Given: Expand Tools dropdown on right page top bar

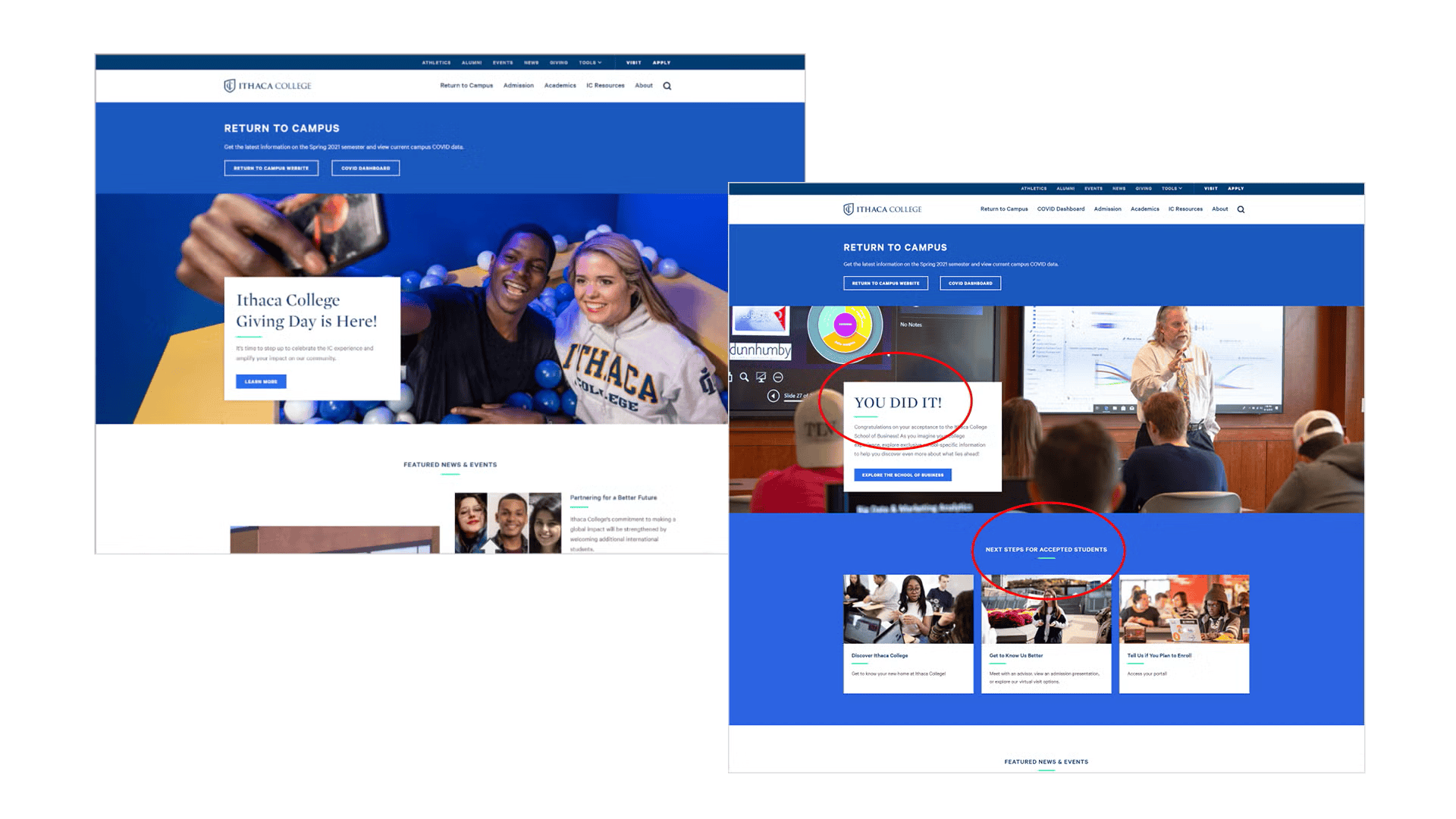Looking at the screenshot, I should click(1172, 189).
